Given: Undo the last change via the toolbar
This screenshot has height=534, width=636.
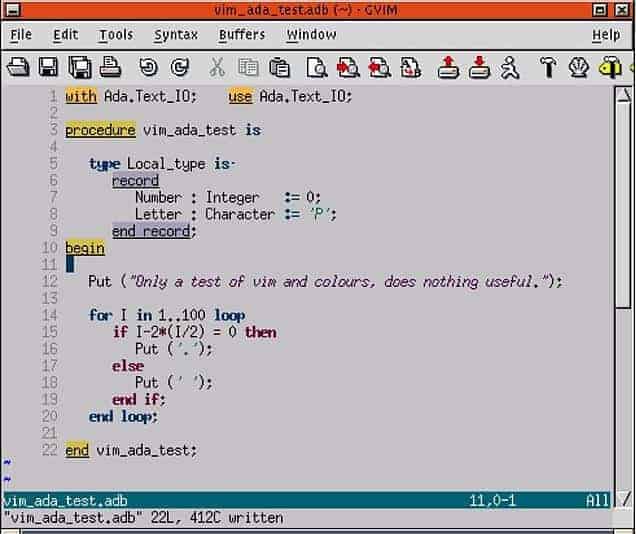Looking at the screenshot, I should pos(148,68).
